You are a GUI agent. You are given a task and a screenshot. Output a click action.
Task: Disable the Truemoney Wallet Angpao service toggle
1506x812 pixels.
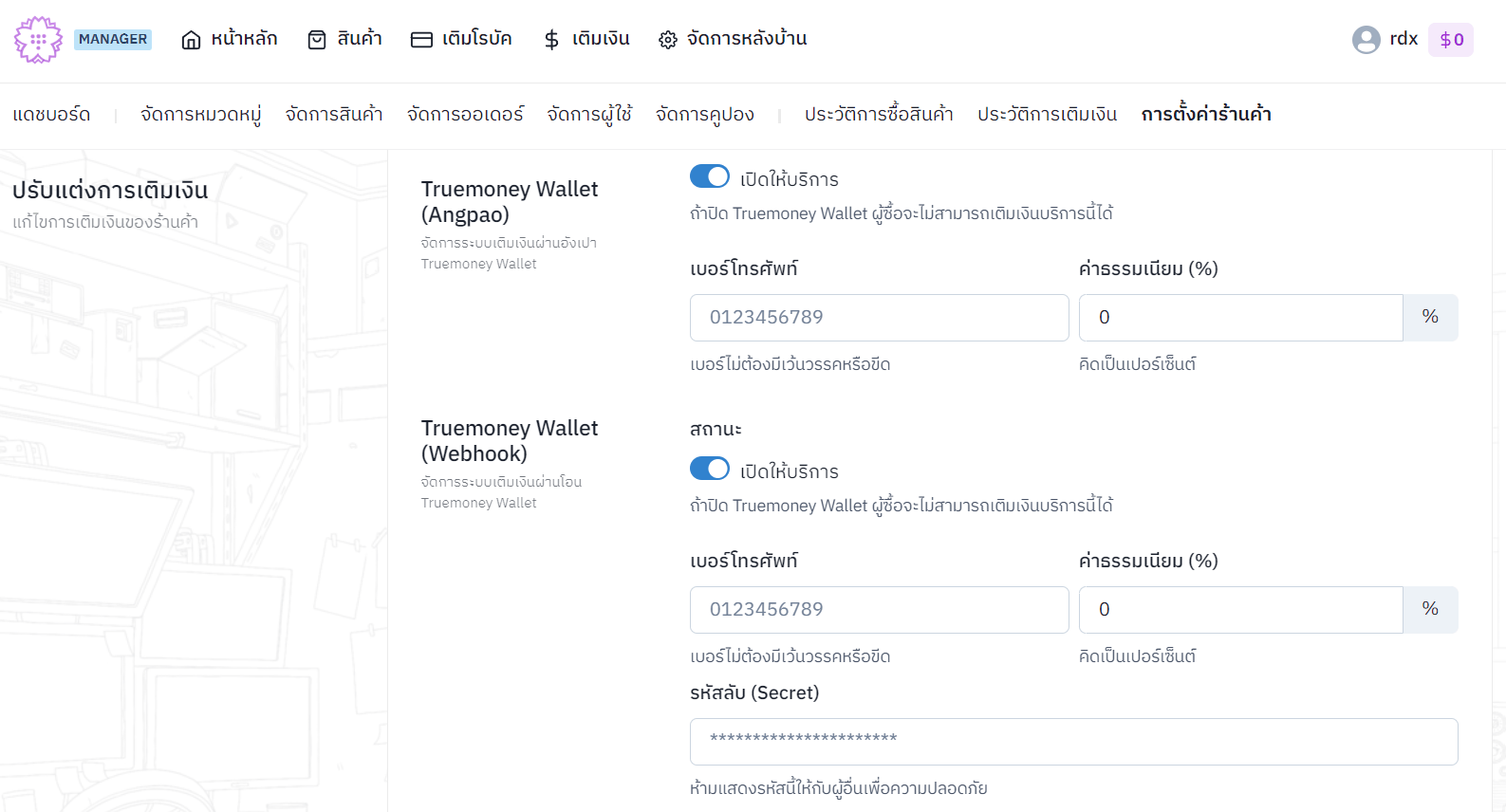pyautogui.click(x=710, y=176)
